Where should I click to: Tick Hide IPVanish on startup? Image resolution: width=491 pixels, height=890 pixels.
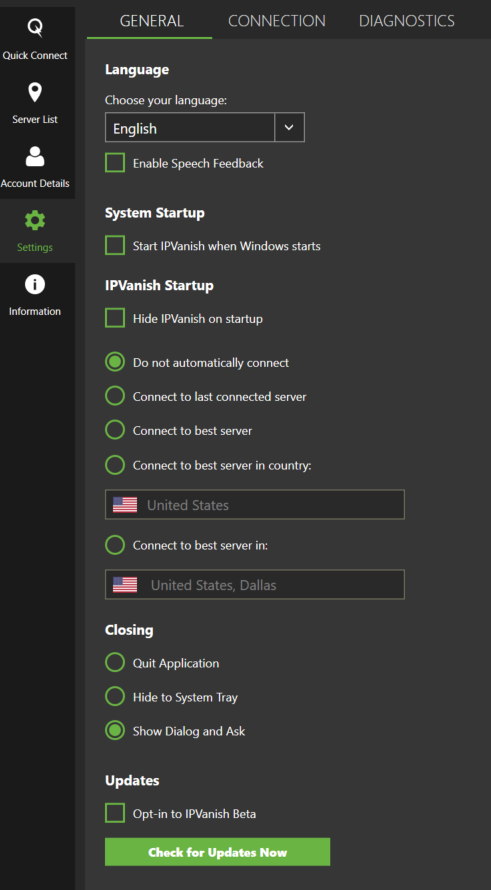click(115, 318)
